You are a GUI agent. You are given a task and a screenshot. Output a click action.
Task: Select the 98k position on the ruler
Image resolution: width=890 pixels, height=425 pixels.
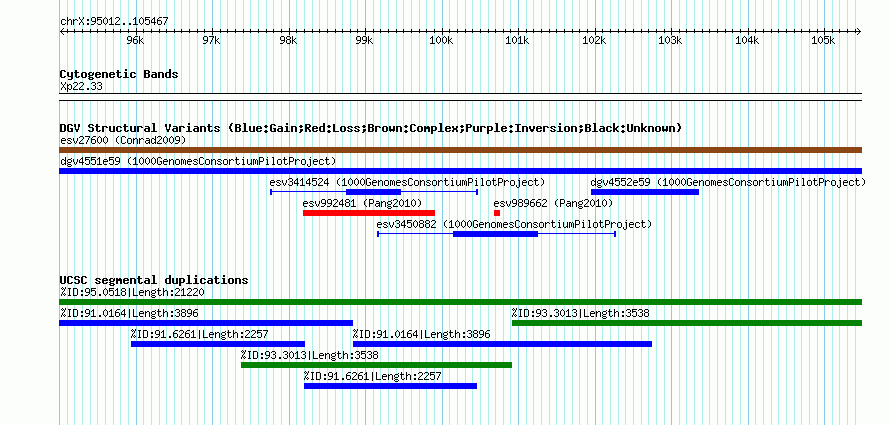[288, 41]
